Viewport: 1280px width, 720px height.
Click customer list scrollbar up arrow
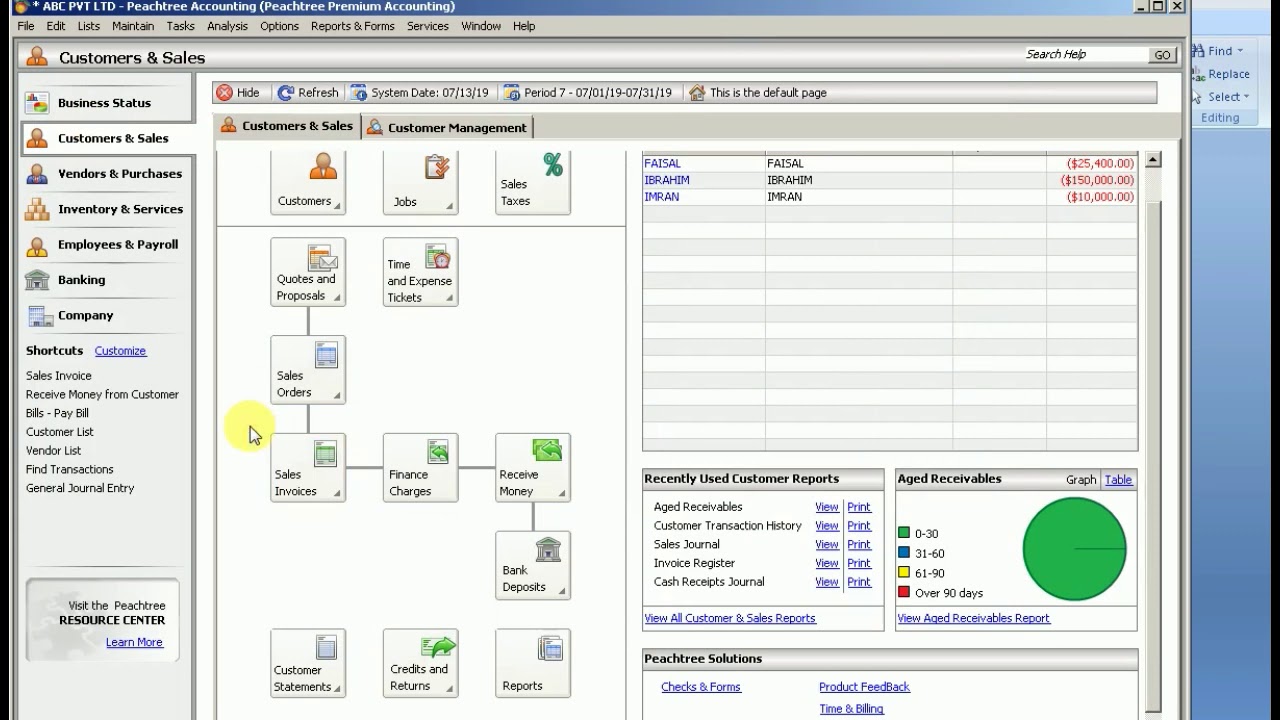(1152, 160)
